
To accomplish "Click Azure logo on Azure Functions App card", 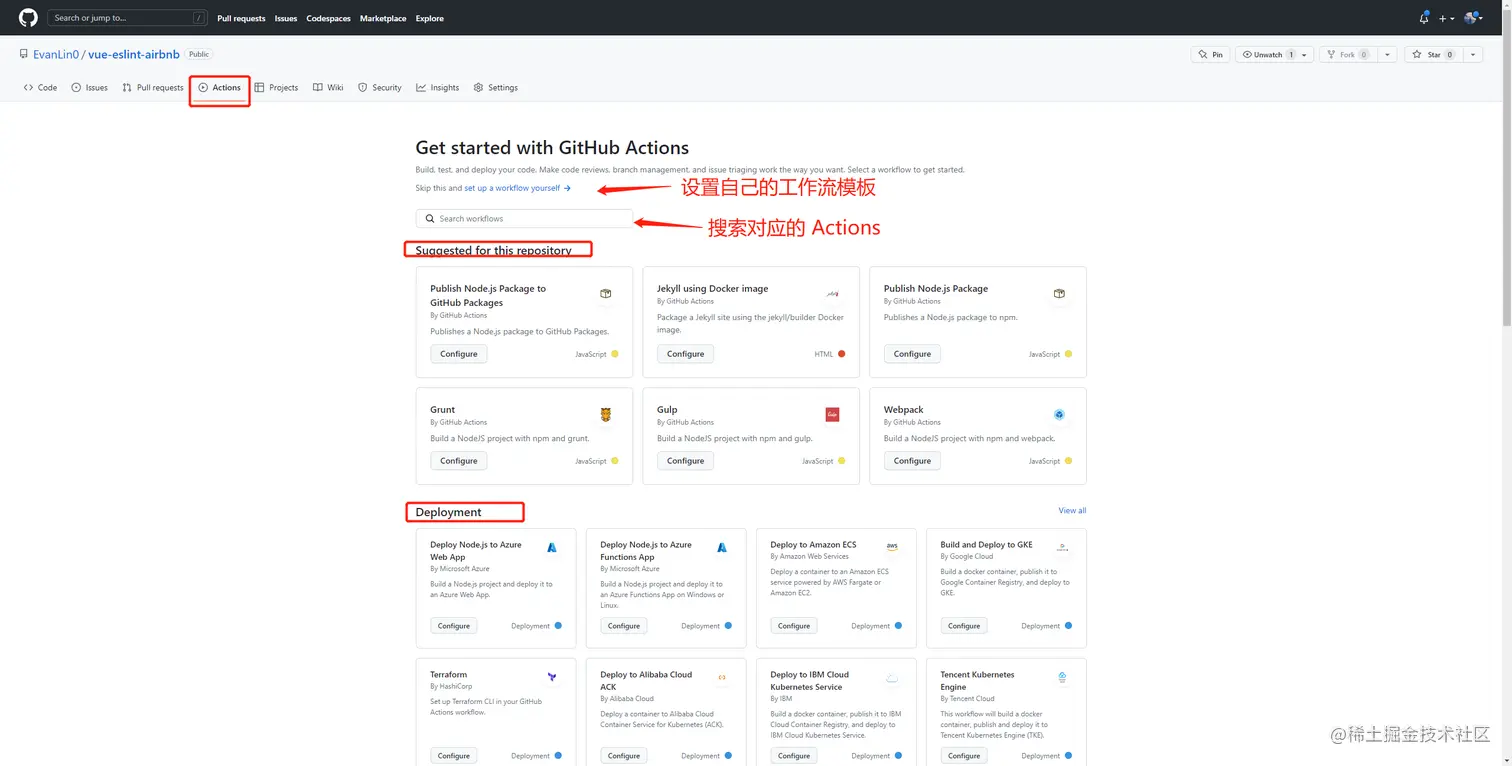I will pyautogui.click(x=722, y=548).
